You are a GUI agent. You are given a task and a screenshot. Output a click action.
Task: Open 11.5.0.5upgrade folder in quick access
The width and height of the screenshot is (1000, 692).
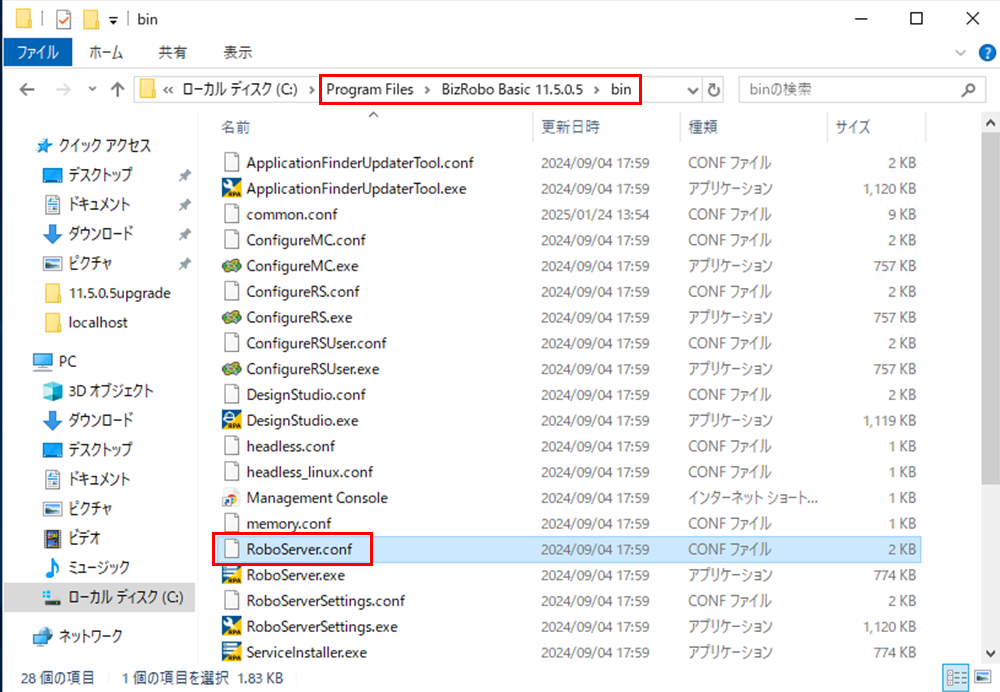(x=108, y=293)
